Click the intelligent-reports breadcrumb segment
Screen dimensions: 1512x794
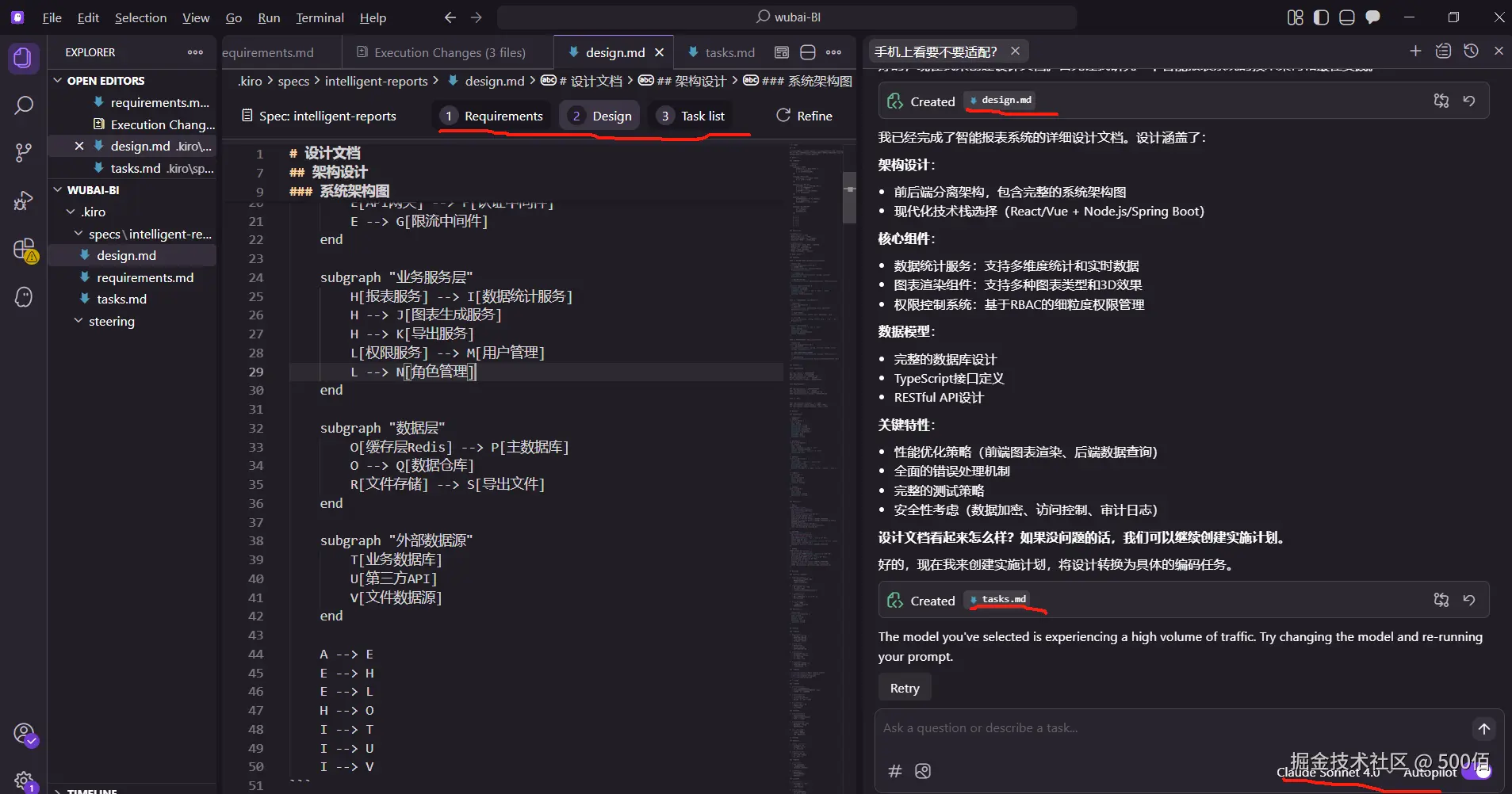pos(376,81)
